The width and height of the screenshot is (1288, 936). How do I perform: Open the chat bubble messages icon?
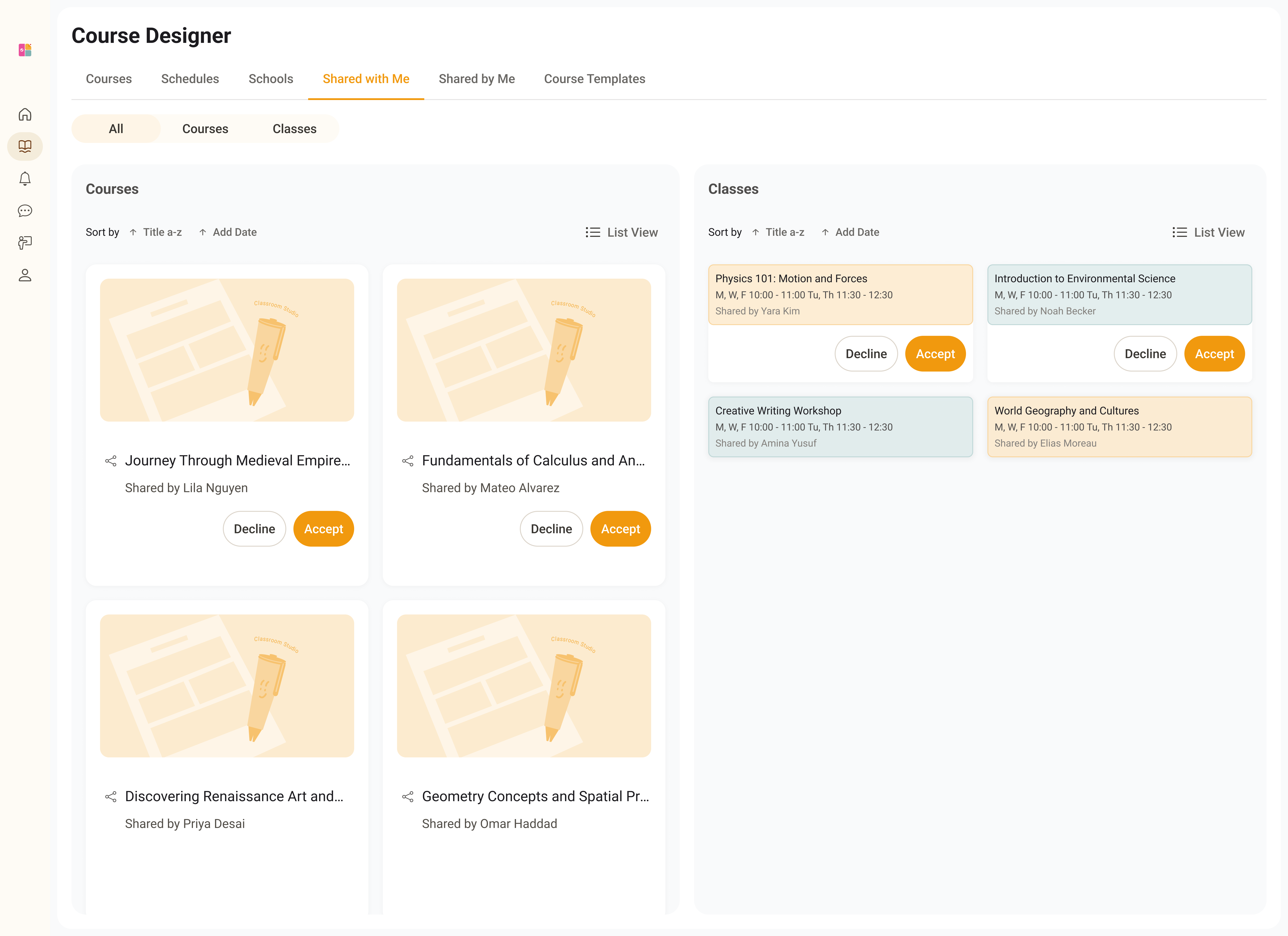pos(25,211)
